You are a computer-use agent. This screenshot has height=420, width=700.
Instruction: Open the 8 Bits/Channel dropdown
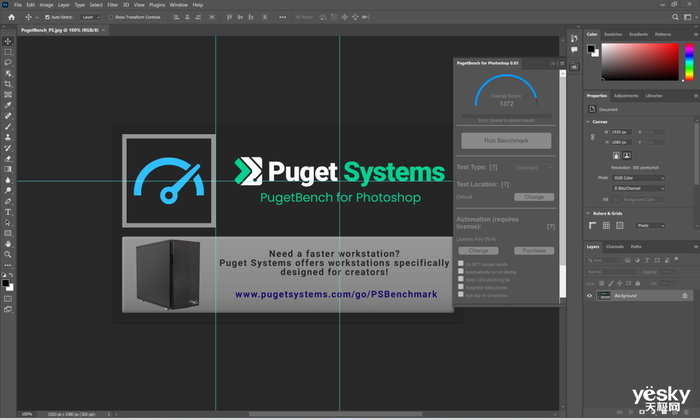coord(638,188)
